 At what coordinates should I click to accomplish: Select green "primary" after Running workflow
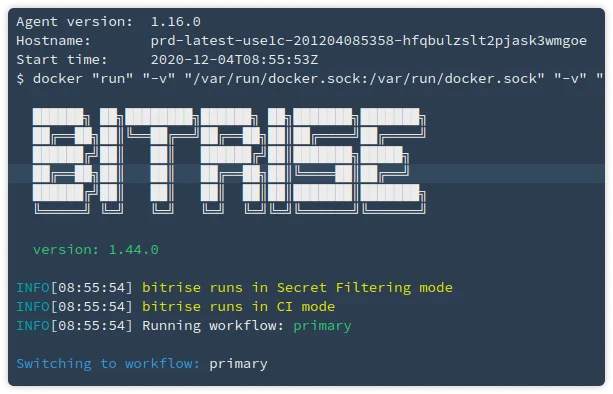coord(322,326)
